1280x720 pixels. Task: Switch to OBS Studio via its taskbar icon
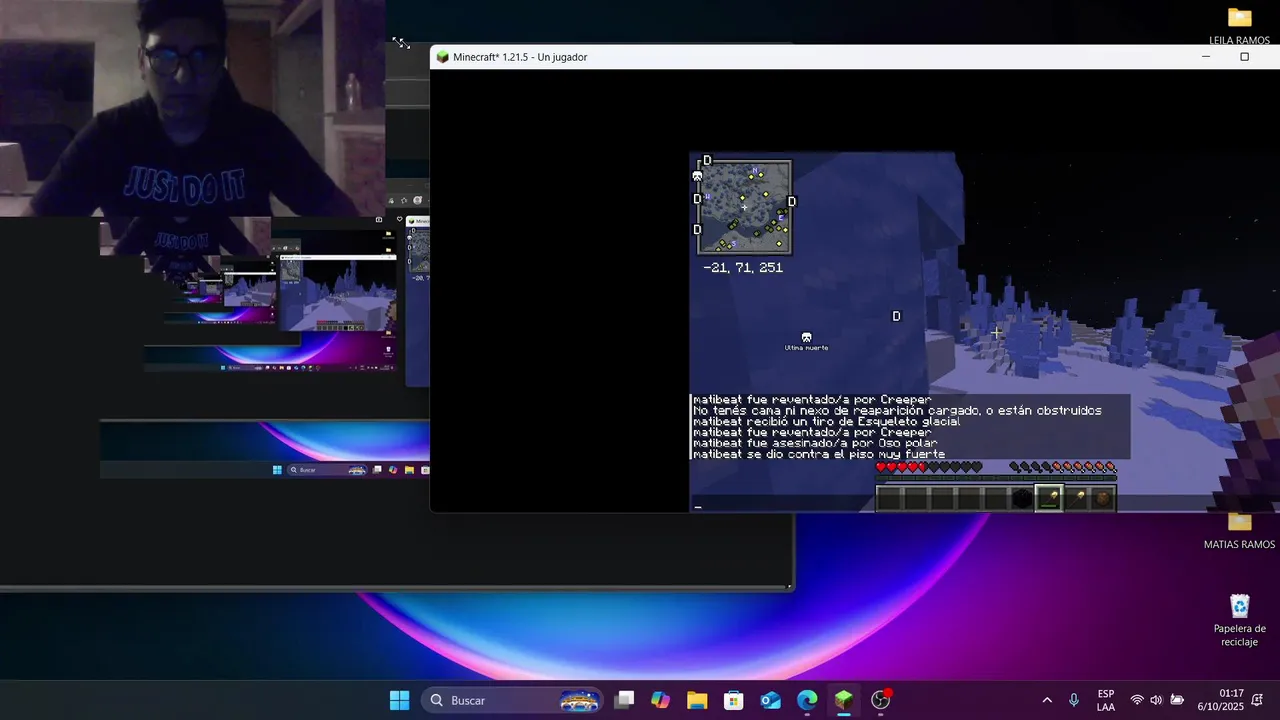(881, 700)
